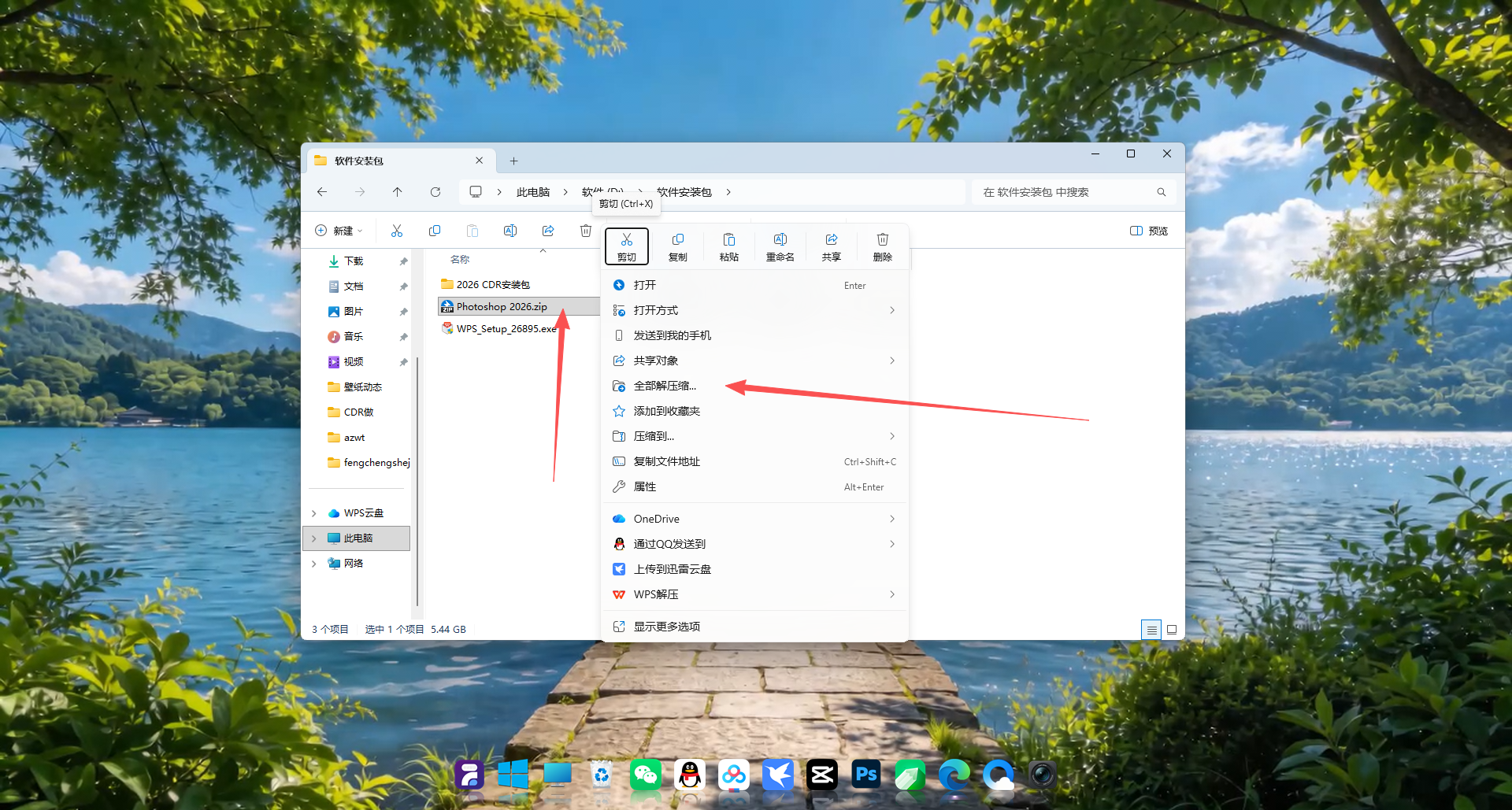Select 添加到收藏夹 in the context menu
This screenshot has height=810, width=1512.
click(x=755, y=411)
